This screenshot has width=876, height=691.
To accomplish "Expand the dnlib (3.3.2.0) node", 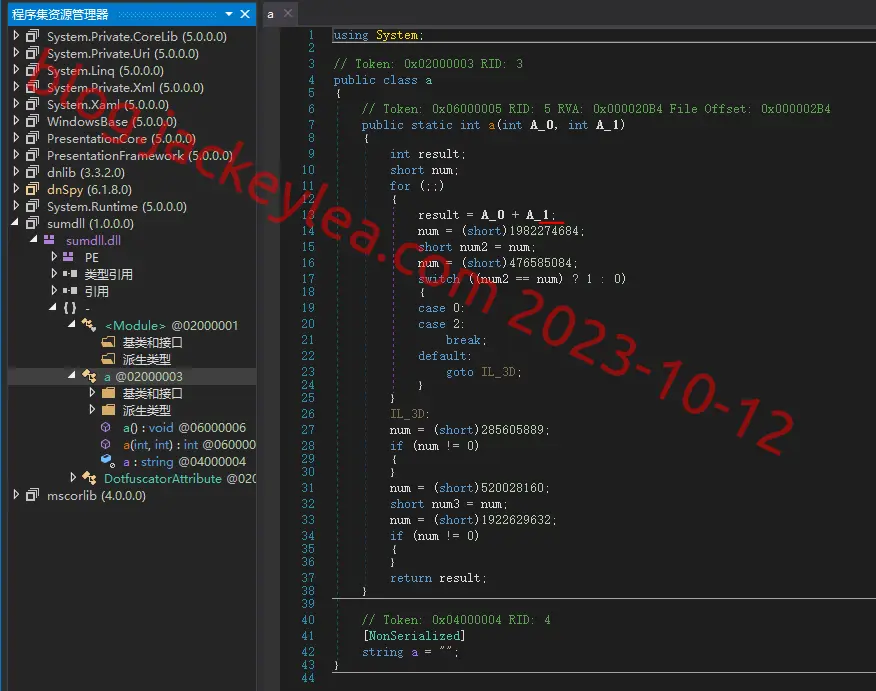I will click(16, 172).
